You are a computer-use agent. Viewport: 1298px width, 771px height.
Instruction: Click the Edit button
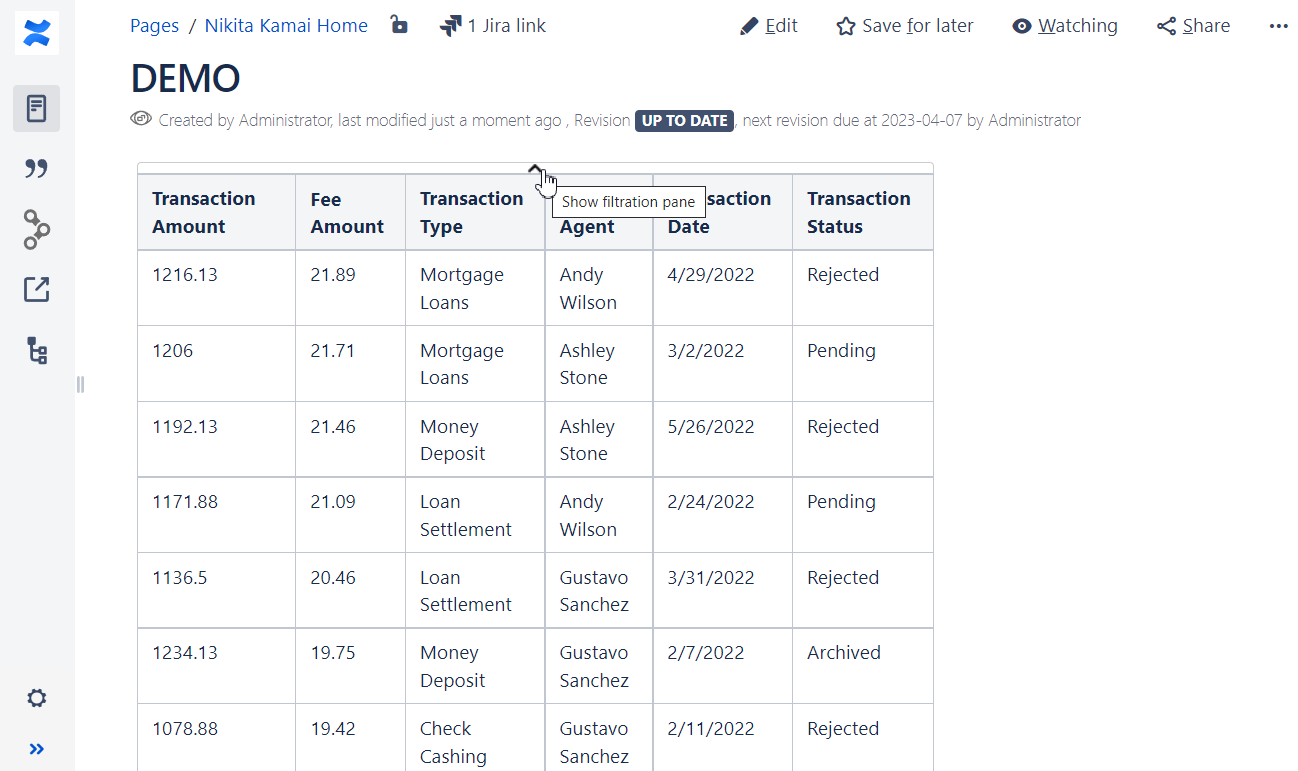(x=768, y=26)
